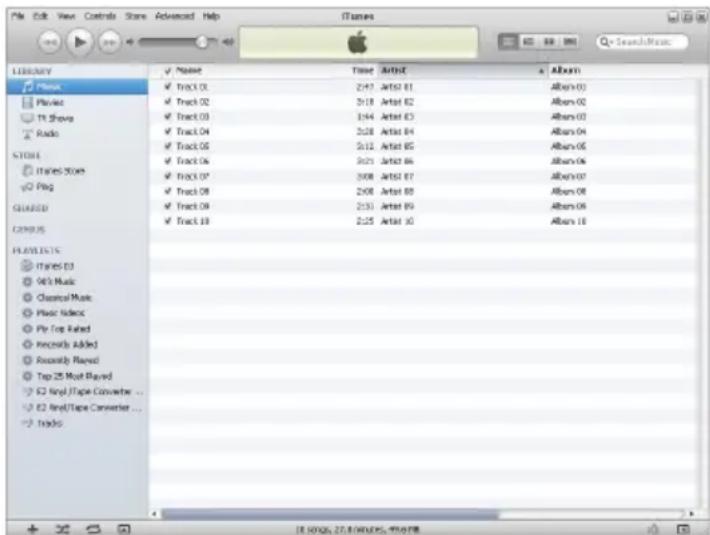This screenshot has height=535, width=710.
Task: Click the Genius icon in the bottom bar
Action: [653, 529]
